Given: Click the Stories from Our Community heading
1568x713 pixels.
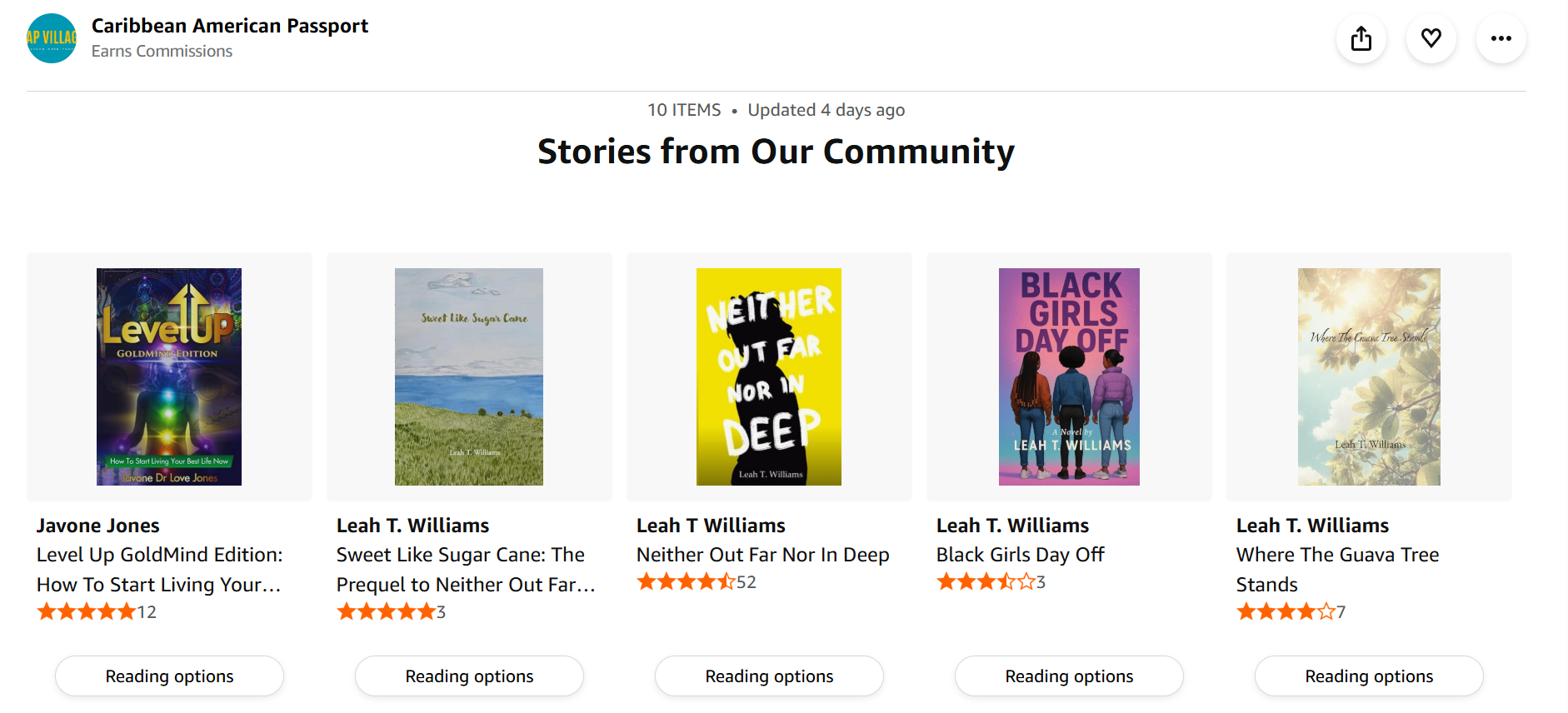Looking at the screenshot, I should [x=776, y=151].
